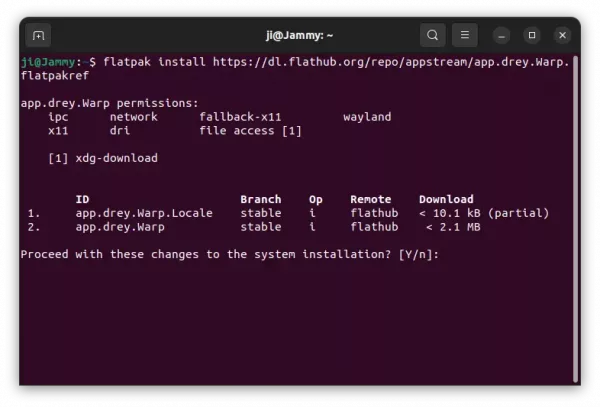Click the < 10.1 kB (partial) size
The width and height of the screenshot is (600, 407).
click(x=484, y=213)
